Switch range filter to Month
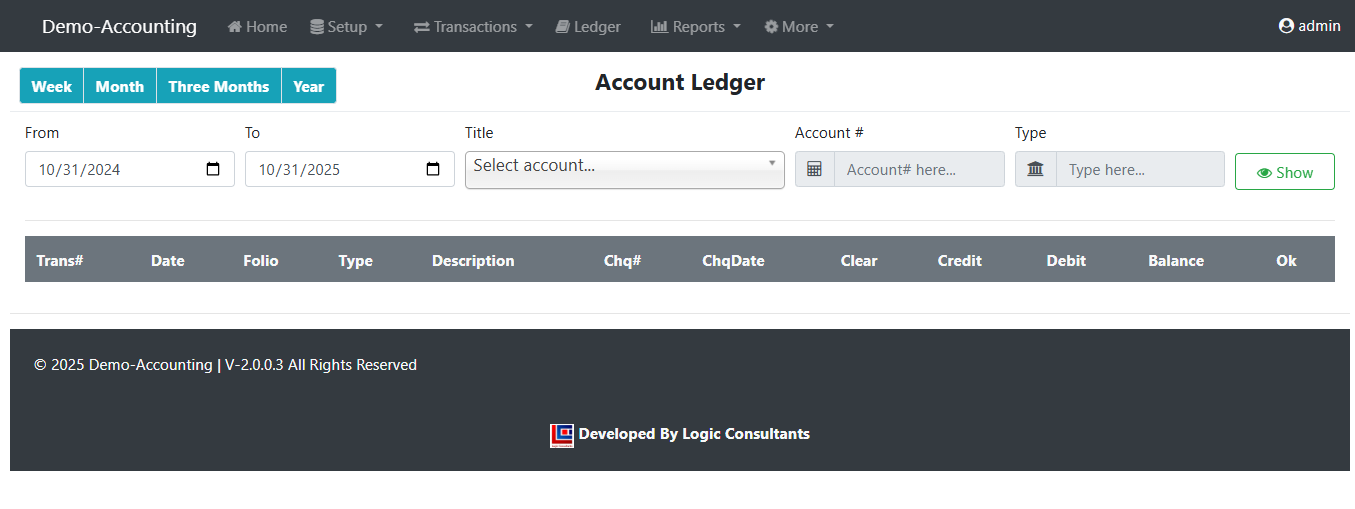This screenshot has height=509, width=1355. pos(120,86)
